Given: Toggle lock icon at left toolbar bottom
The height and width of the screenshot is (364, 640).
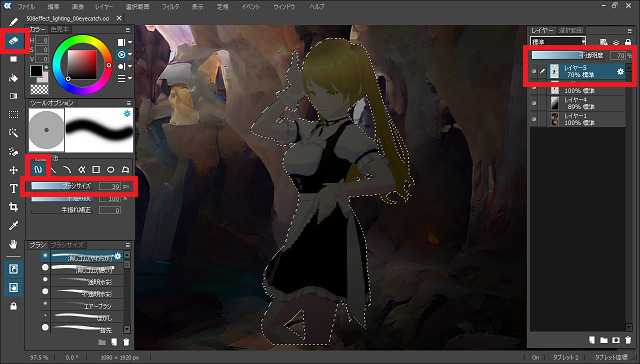Looking at the screenshot, I should pos(13,306).
